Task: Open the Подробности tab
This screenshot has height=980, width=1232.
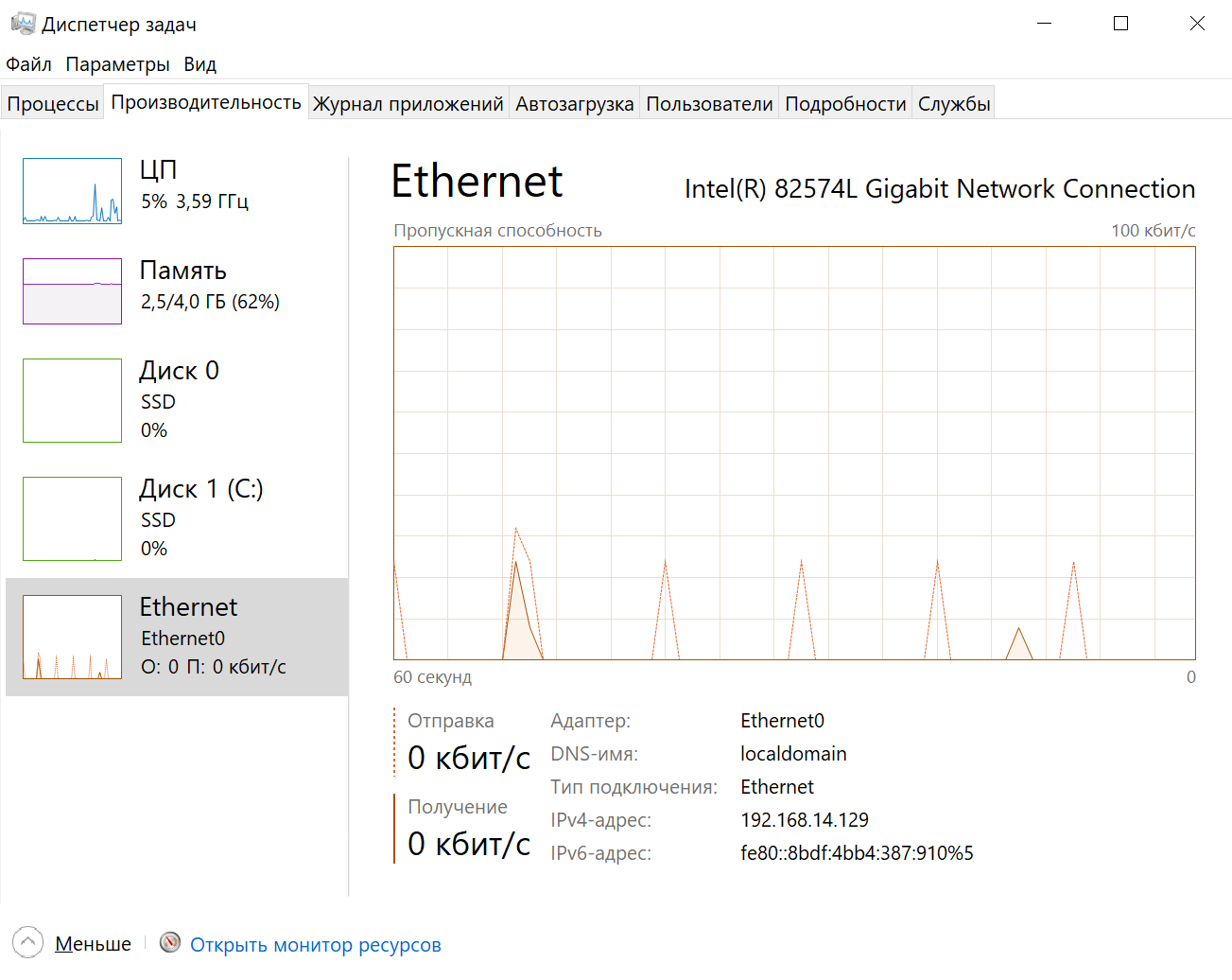Action: tap(845, 104)
